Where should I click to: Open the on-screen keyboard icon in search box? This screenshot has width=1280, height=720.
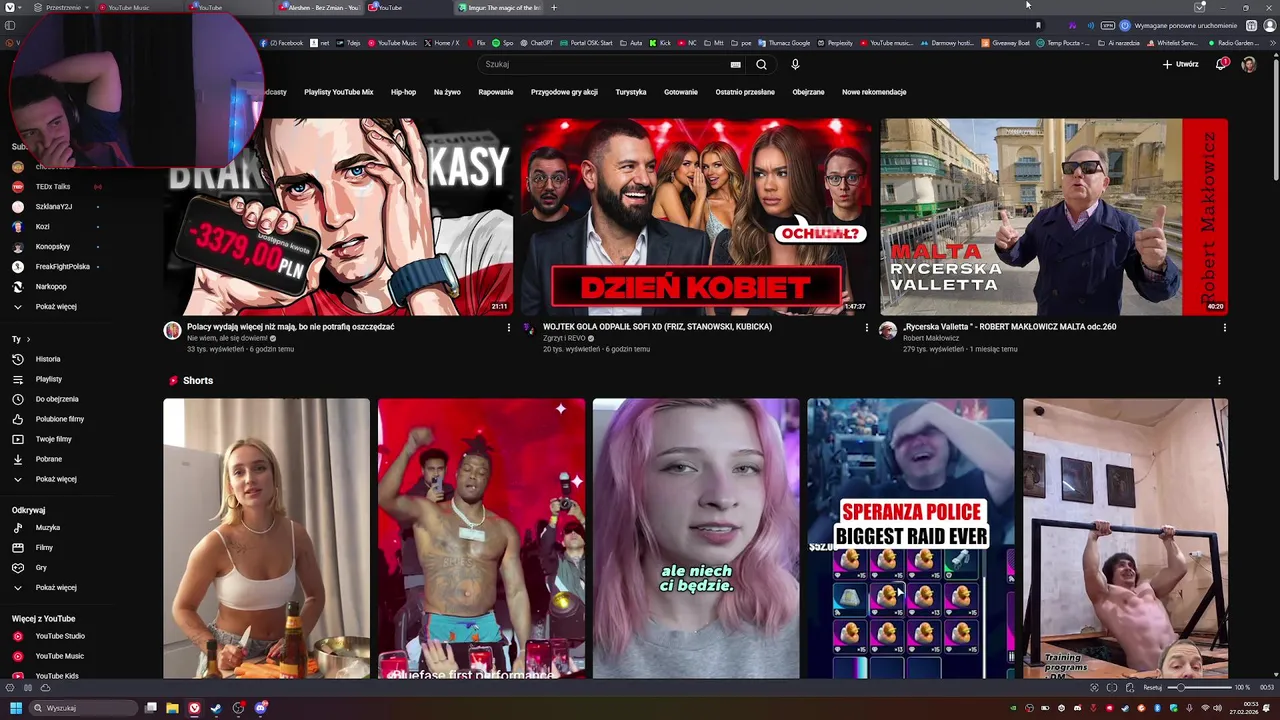click(x=736, y=64)
